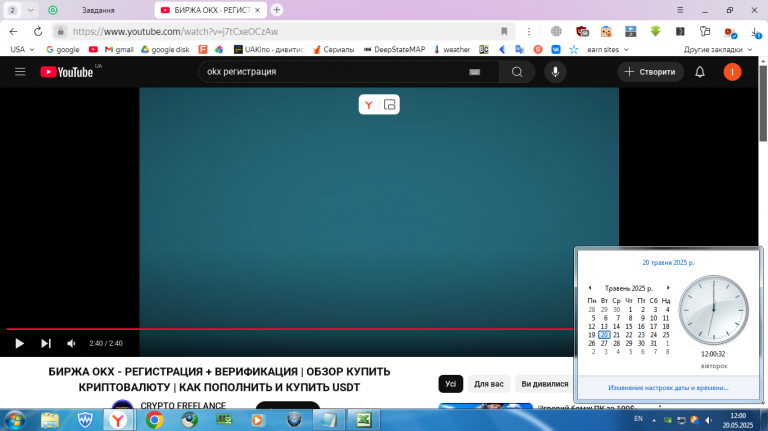Select the Усі filter chip

[x=451, y=384]
